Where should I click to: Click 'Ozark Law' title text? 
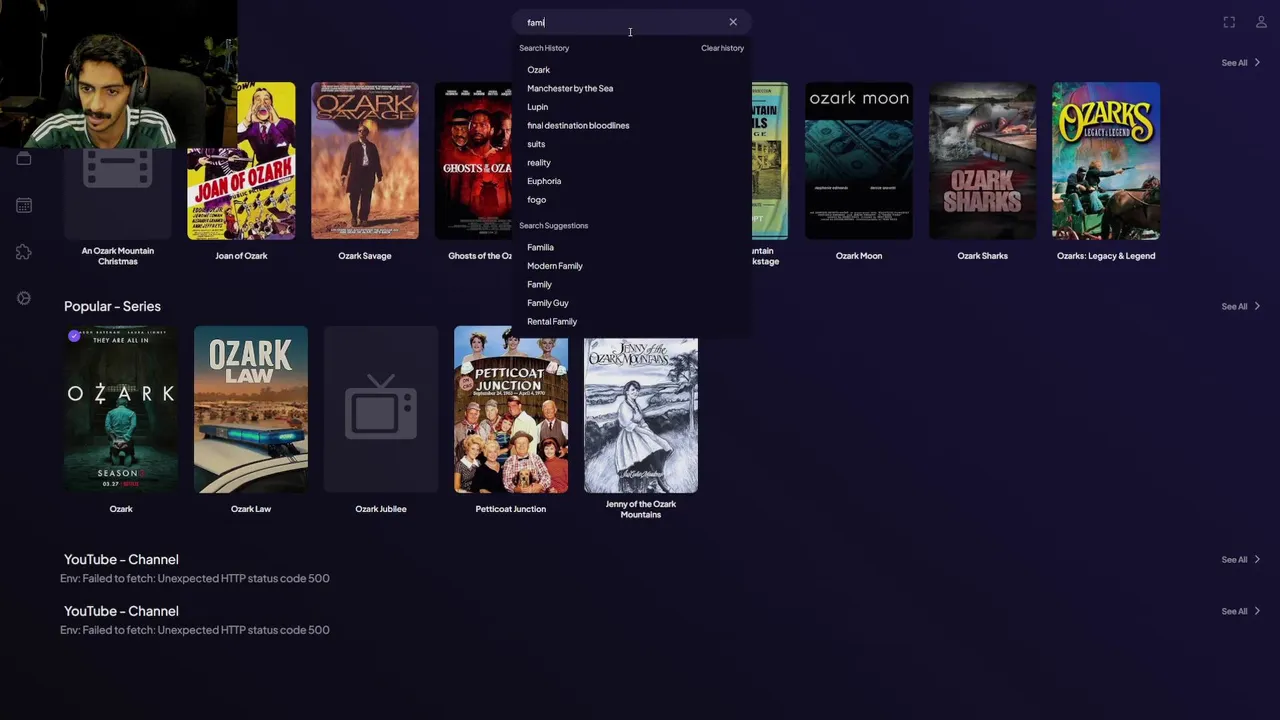point(251,509)
